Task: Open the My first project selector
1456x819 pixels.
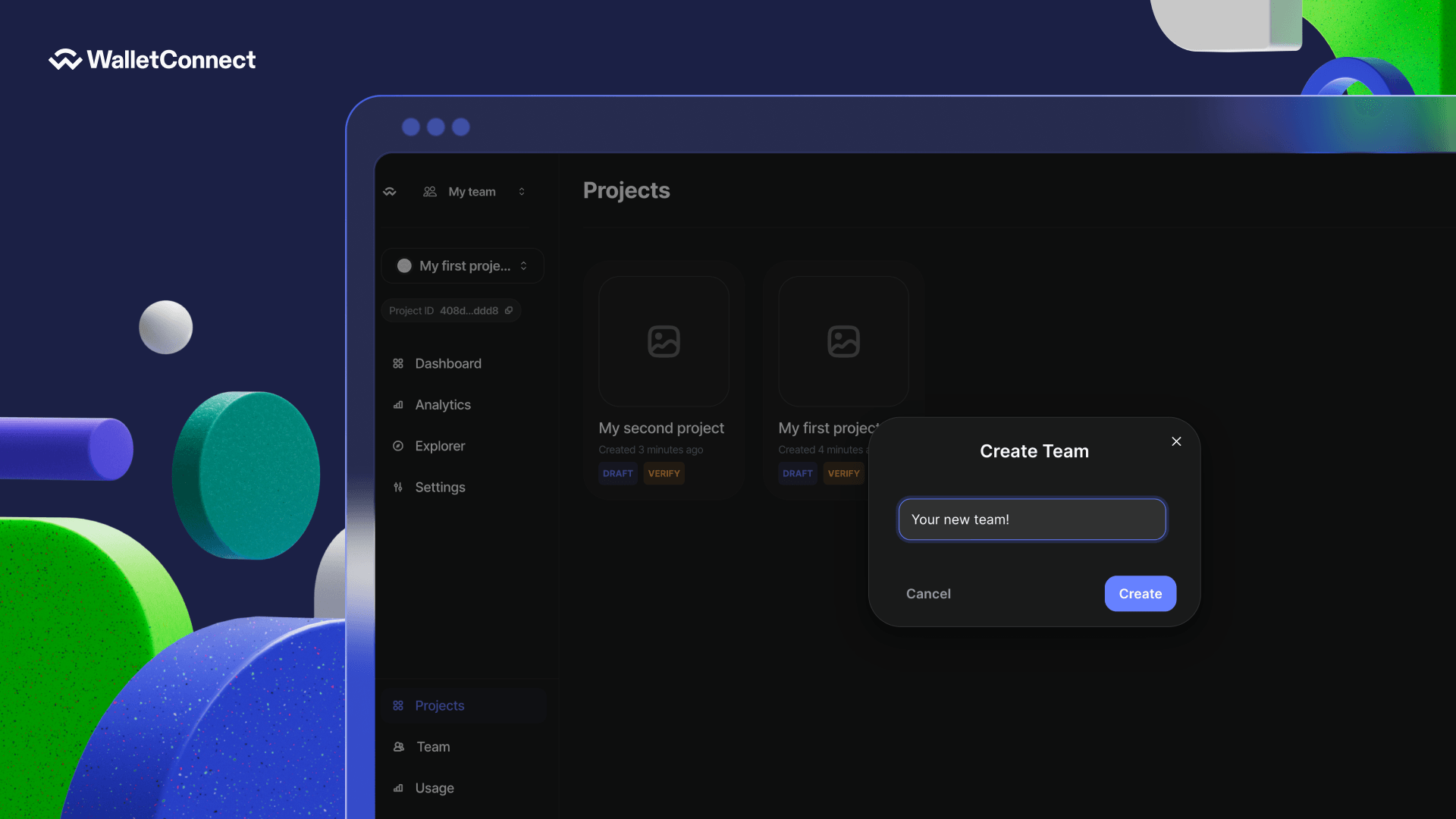Action: click(463, 266)
